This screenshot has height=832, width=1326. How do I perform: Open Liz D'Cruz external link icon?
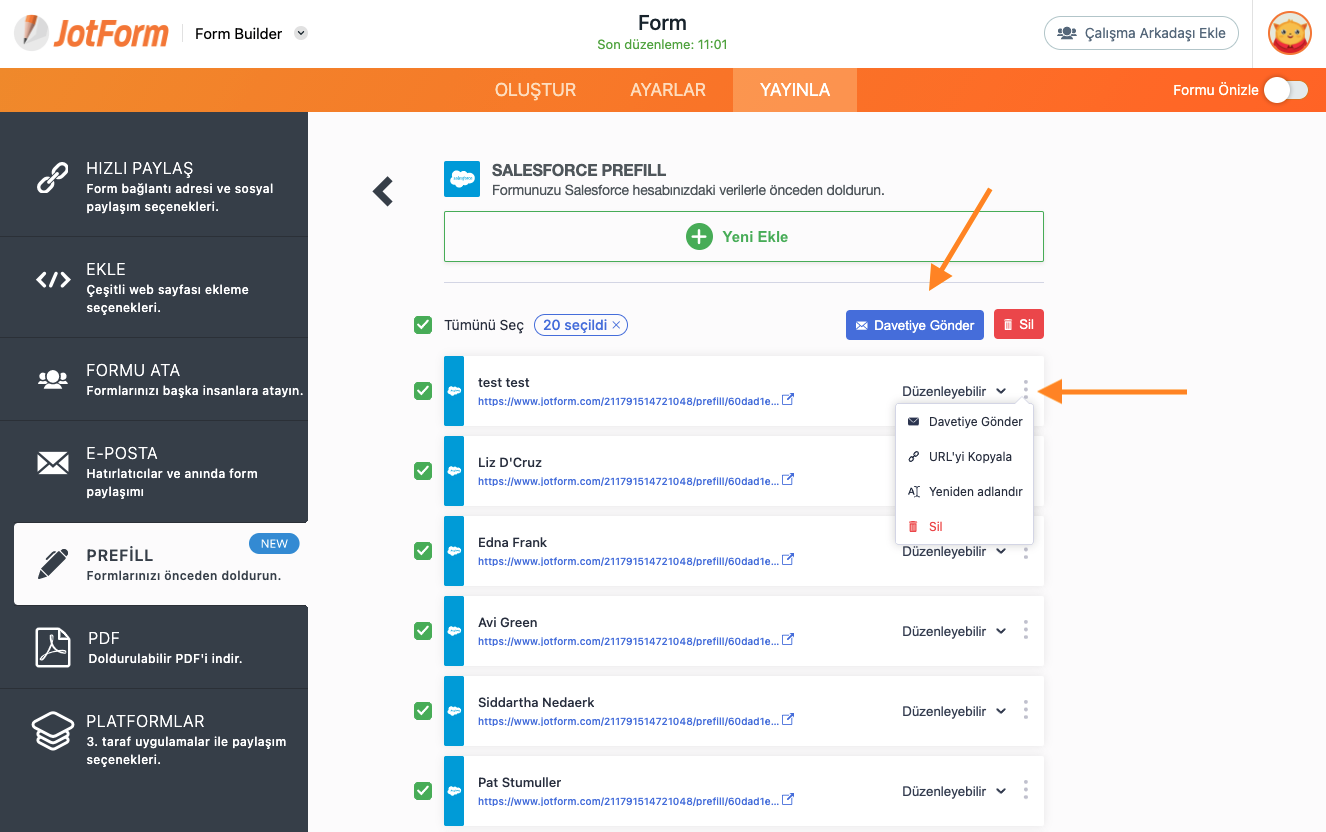(x=788, y=480)
